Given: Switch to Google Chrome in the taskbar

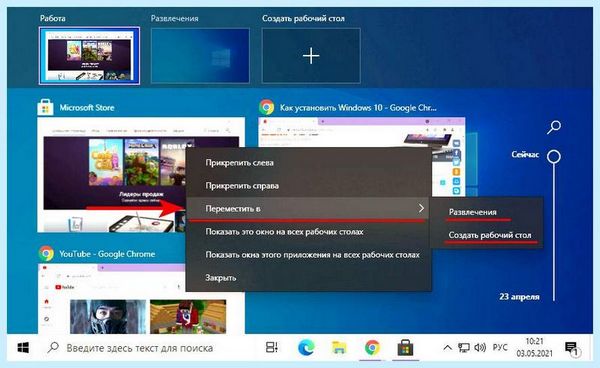Looking at the screenshot, I should click(x=372, y=348).
